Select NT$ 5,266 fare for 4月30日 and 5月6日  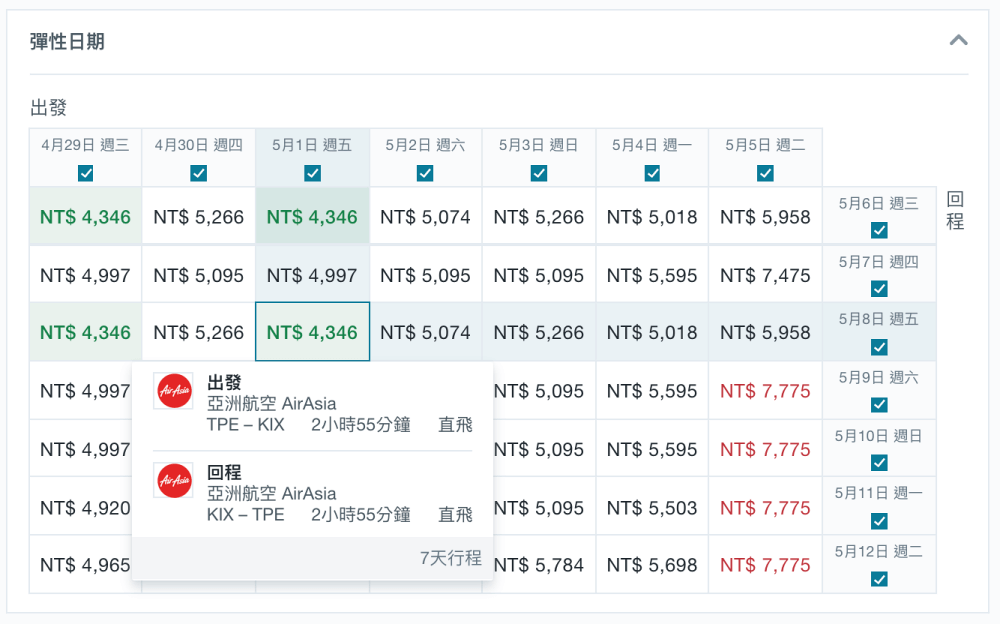tap(198, 216)
